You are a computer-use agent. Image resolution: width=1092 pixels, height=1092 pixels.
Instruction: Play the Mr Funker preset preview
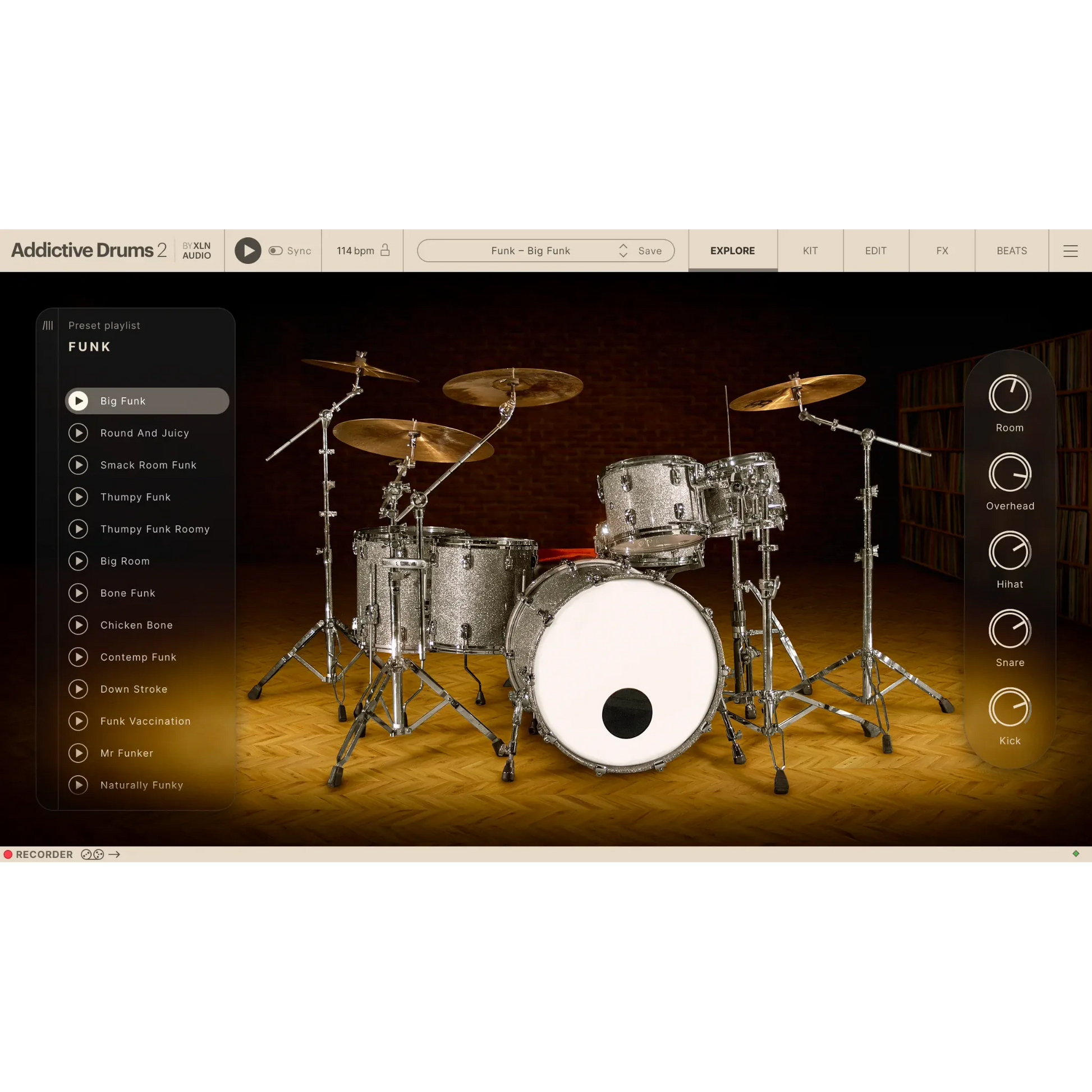(x=79, y=753)
